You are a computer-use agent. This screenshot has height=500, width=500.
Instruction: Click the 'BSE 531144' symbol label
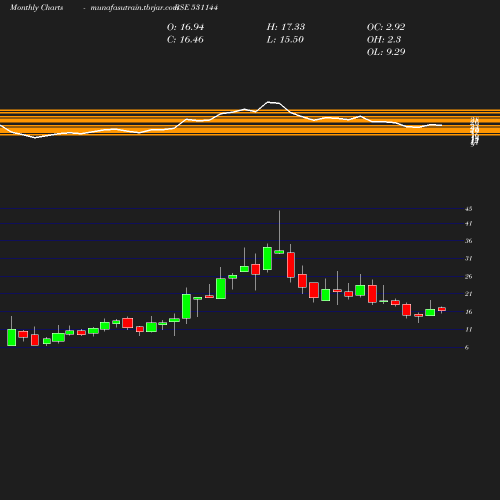click(x=197, y=8)
